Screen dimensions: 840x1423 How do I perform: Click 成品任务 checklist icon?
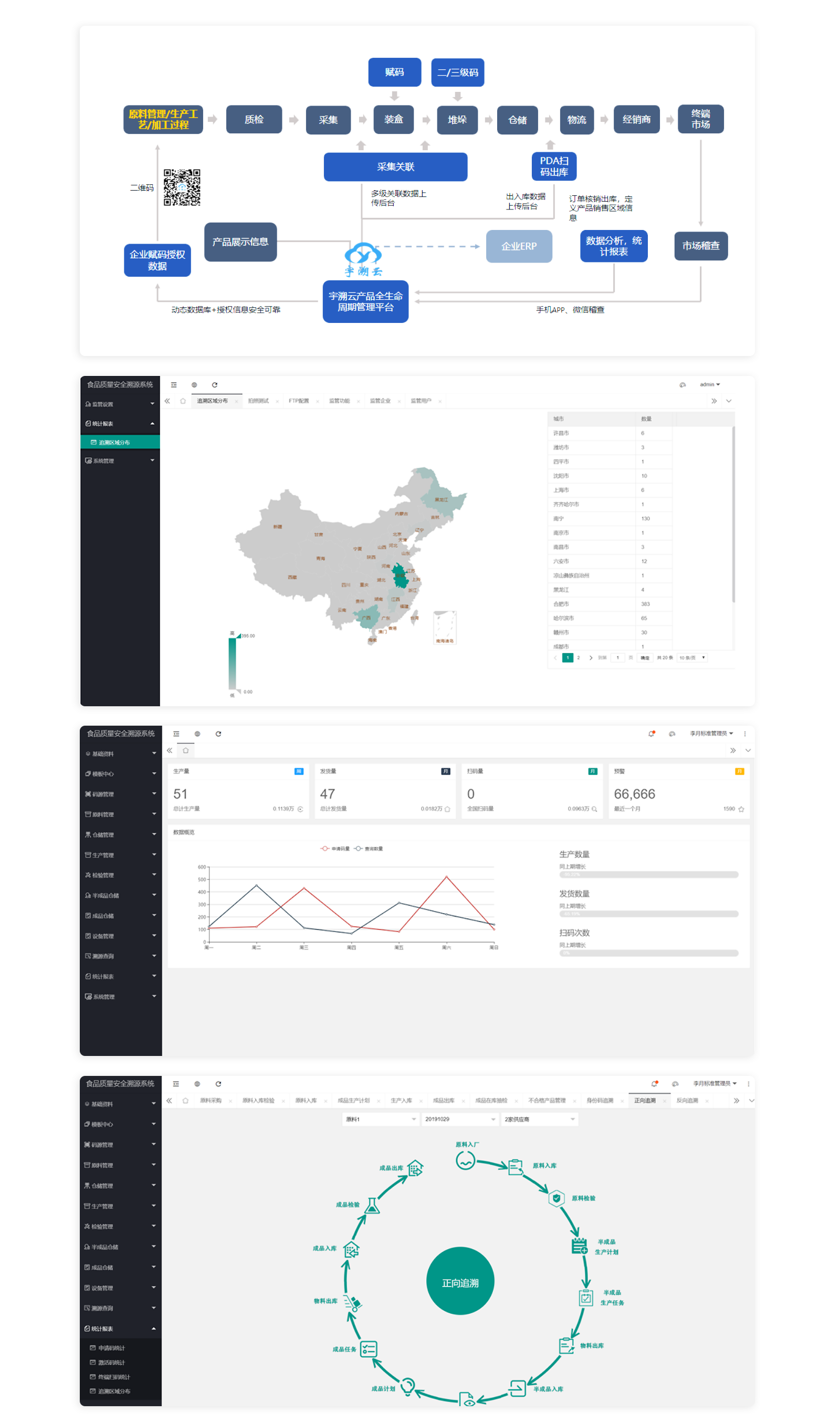tap(369, 1349)
